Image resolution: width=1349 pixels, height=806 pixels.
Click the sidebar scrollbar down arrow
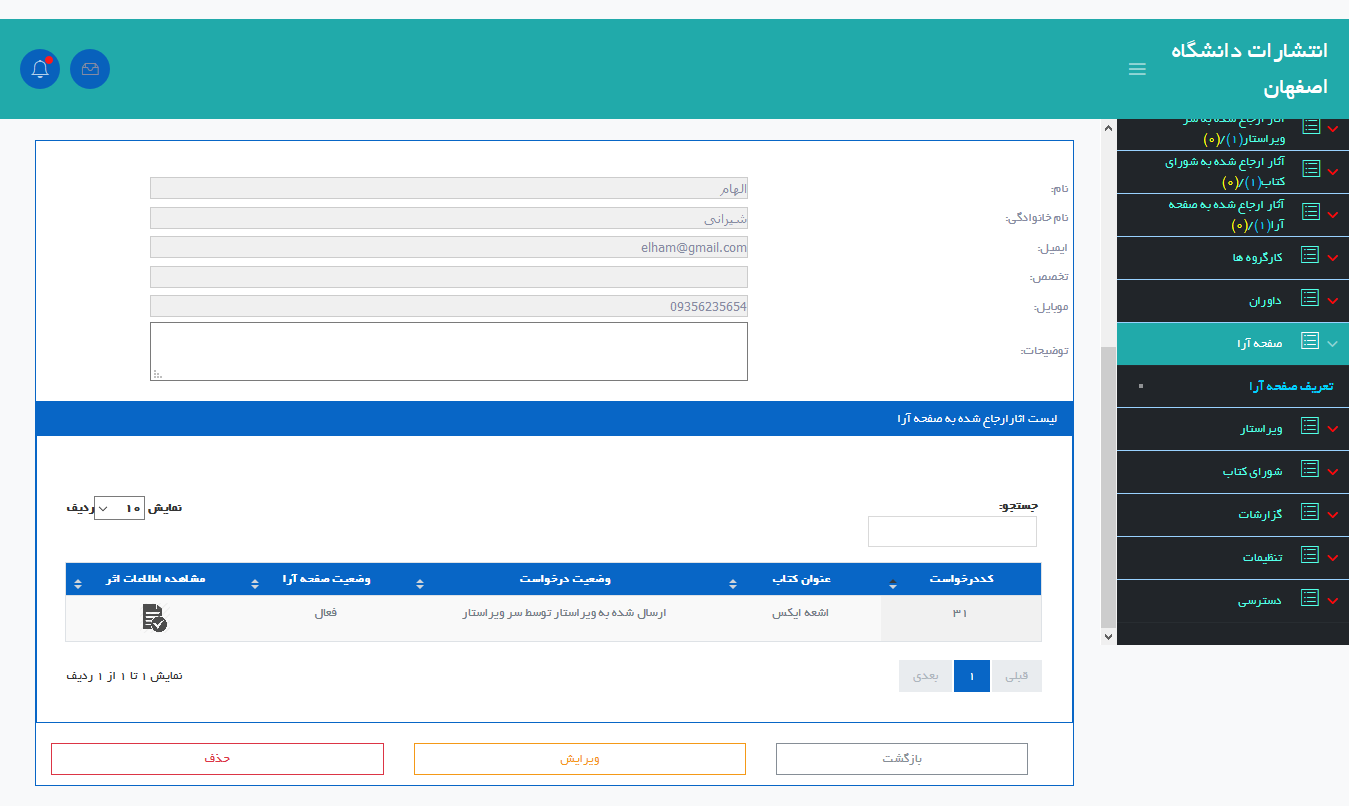(1107, 636)
